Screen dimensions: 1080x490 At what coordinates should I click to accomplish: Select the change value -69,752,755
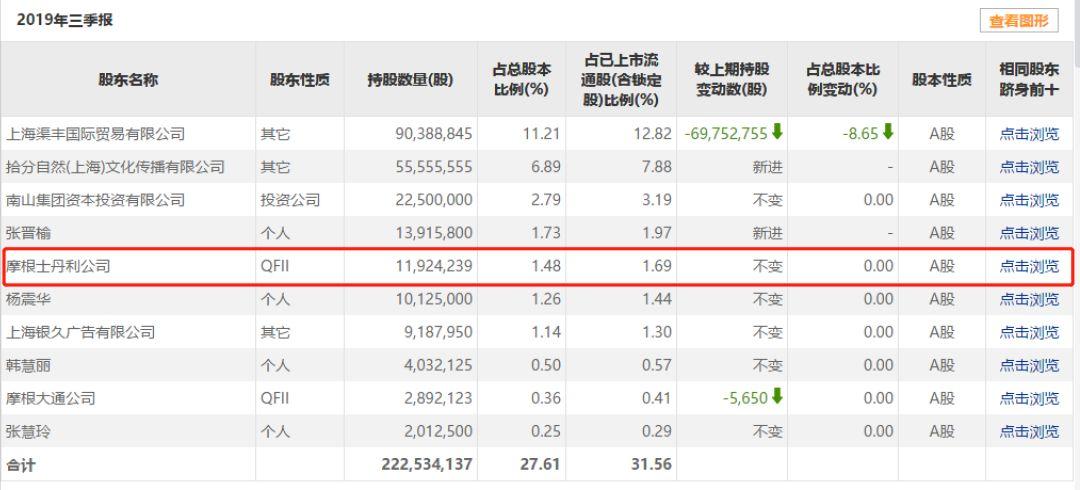tap(726, 134)
